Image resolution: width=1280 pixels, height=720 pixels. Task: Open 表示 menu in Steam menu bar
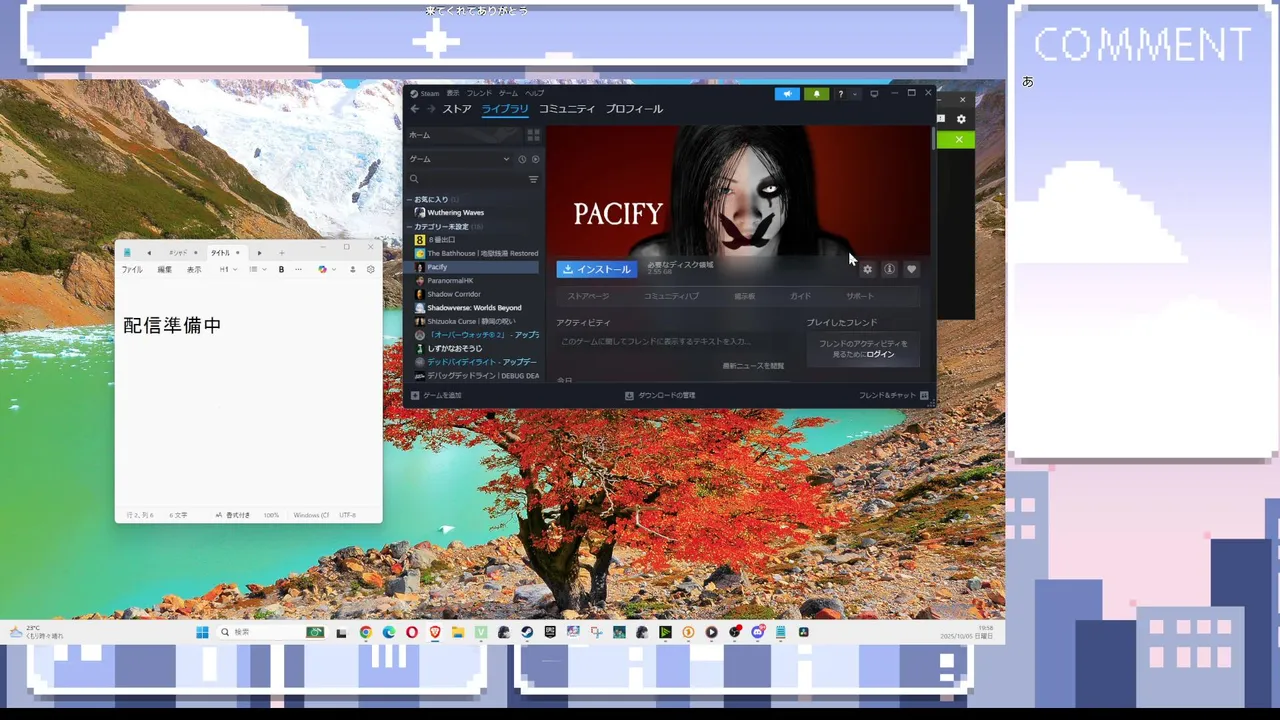pyautogui.click(x=453, y=93)
